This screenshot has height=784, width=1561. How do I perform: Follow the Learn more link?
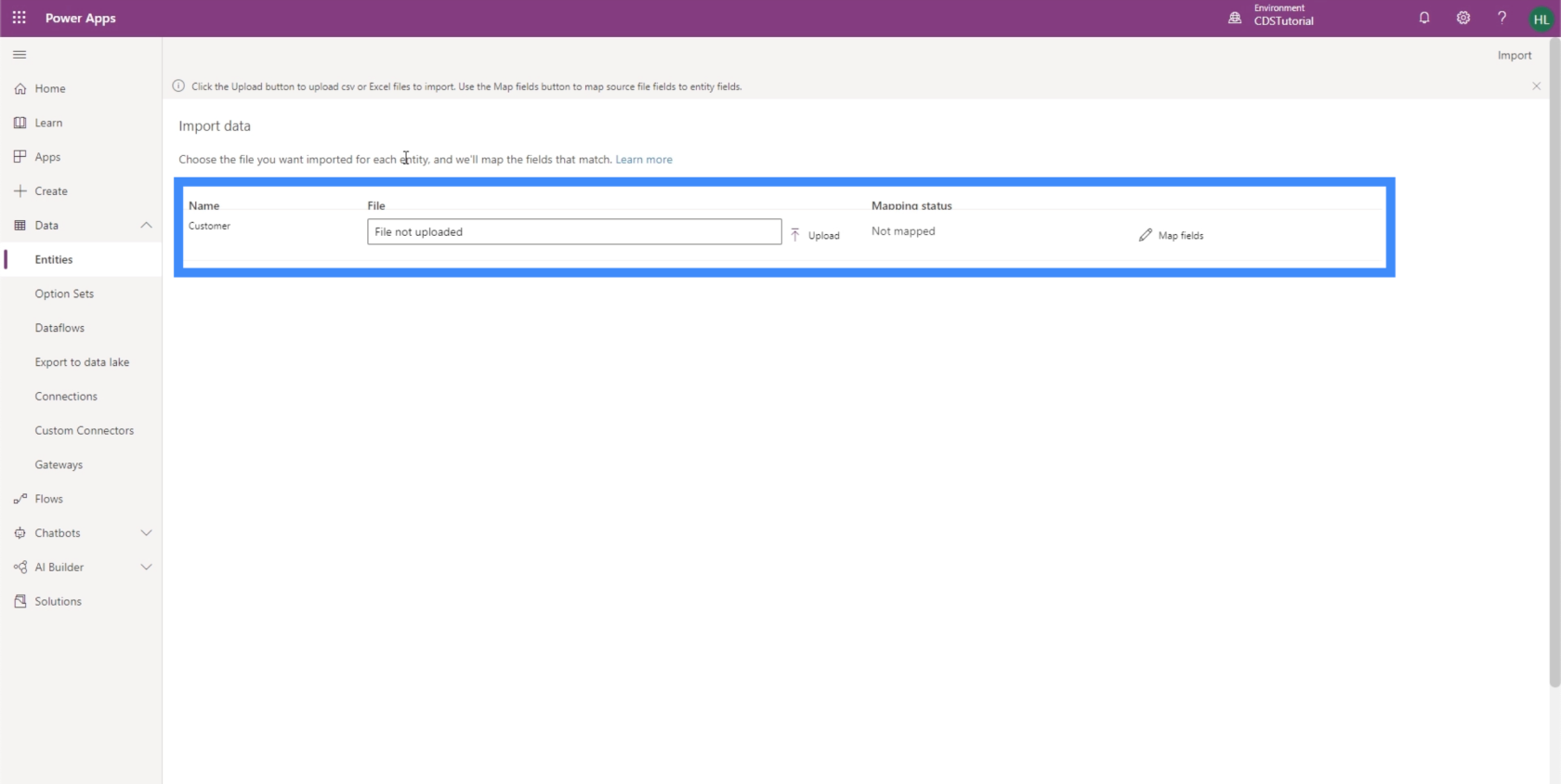(x=644, y=160)
